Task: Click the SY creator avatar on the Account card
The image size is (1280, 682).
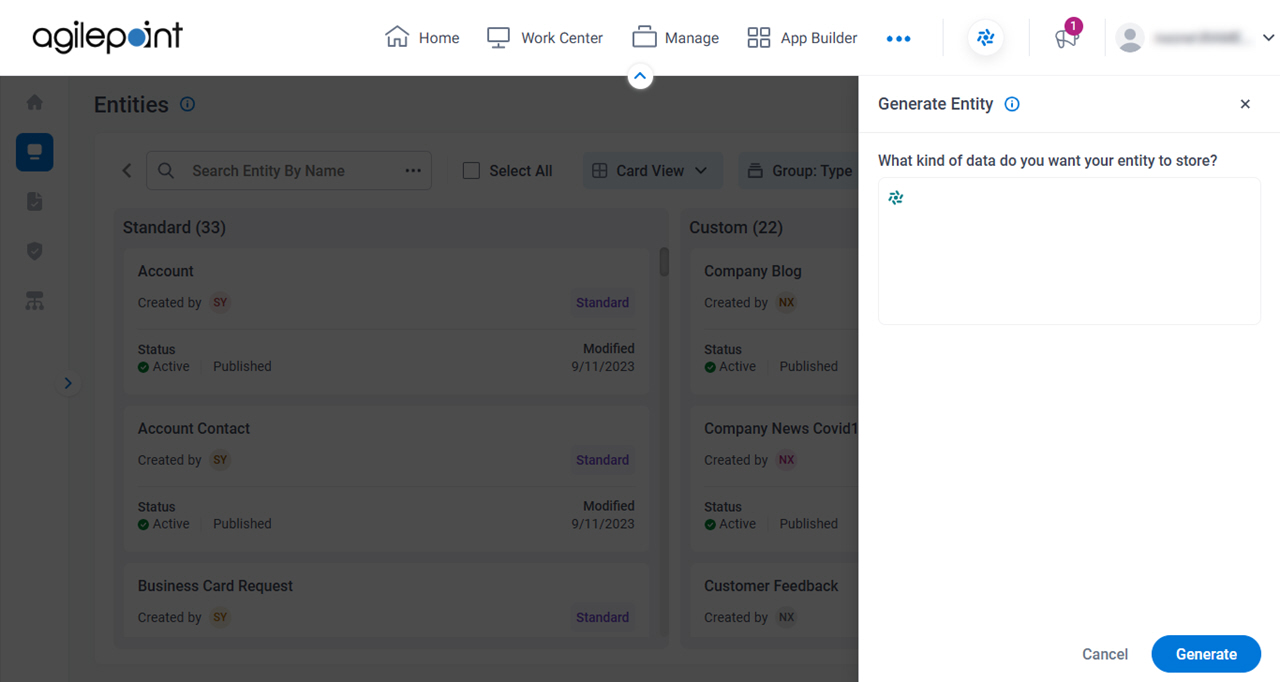Action: (220, 303)
